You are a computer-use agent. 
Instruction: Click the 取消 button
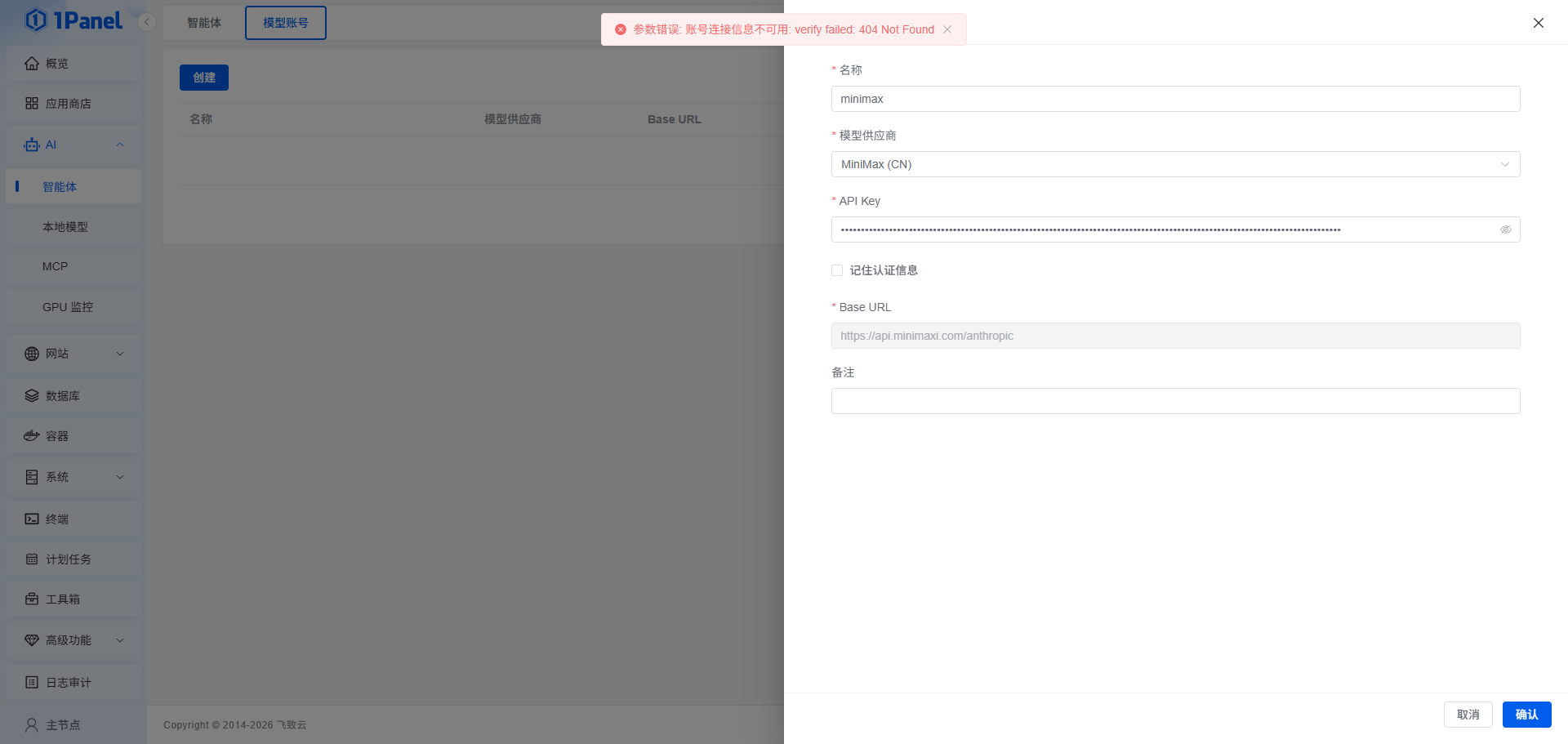click(1468, 715)
